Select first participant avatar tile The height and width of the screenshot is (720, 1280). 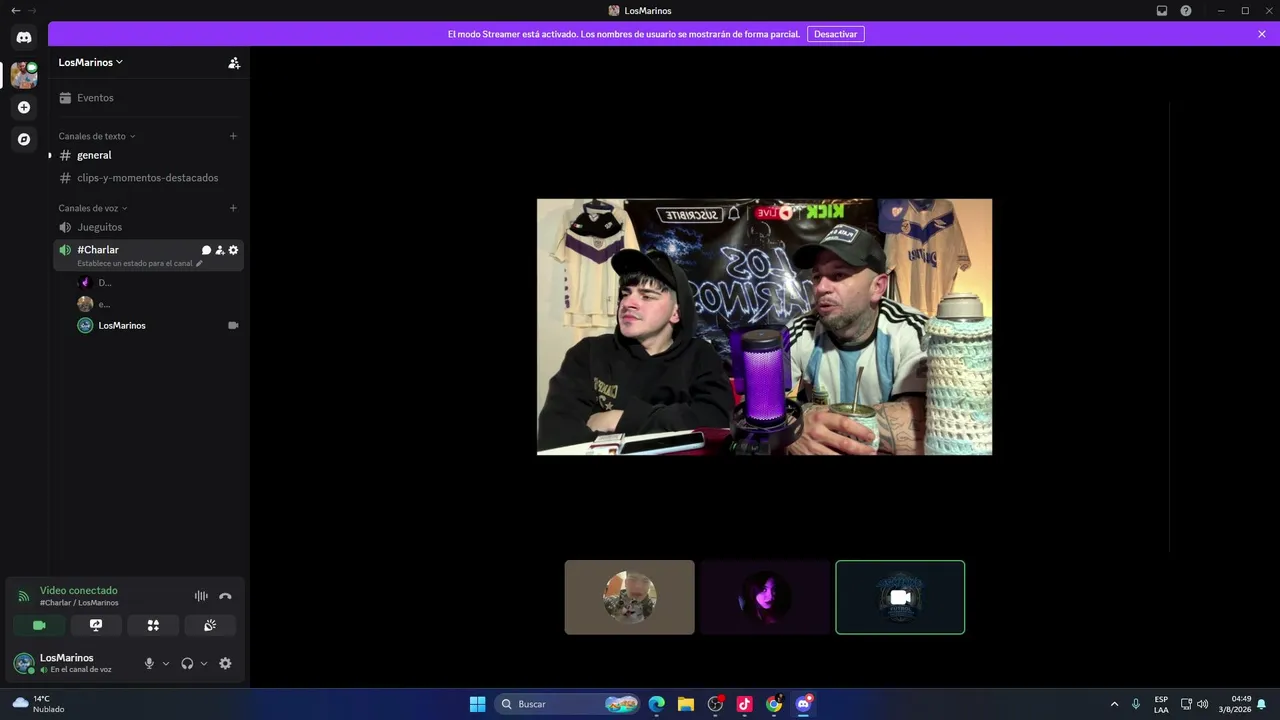tap(629, 597)
